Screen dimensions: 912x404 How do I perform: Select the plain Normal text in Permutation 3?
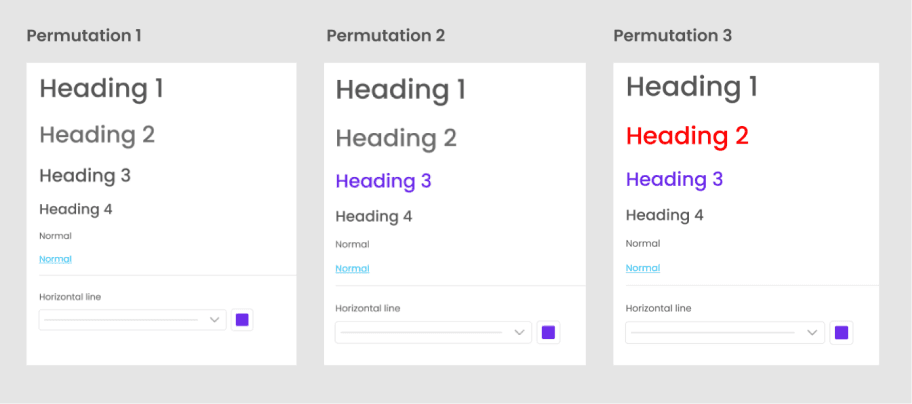pos(643,244)
